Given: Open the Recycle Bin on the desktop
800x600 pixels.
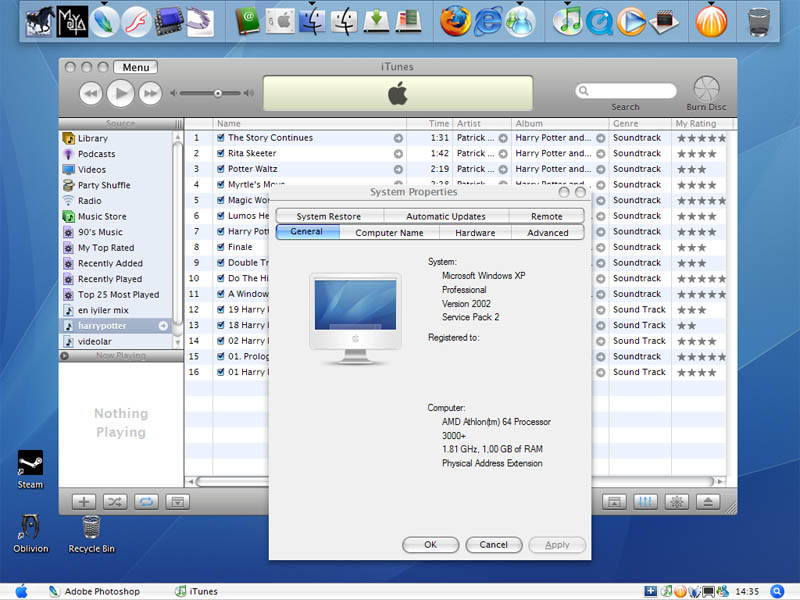Looking at the screenshot, I should 91,534.
